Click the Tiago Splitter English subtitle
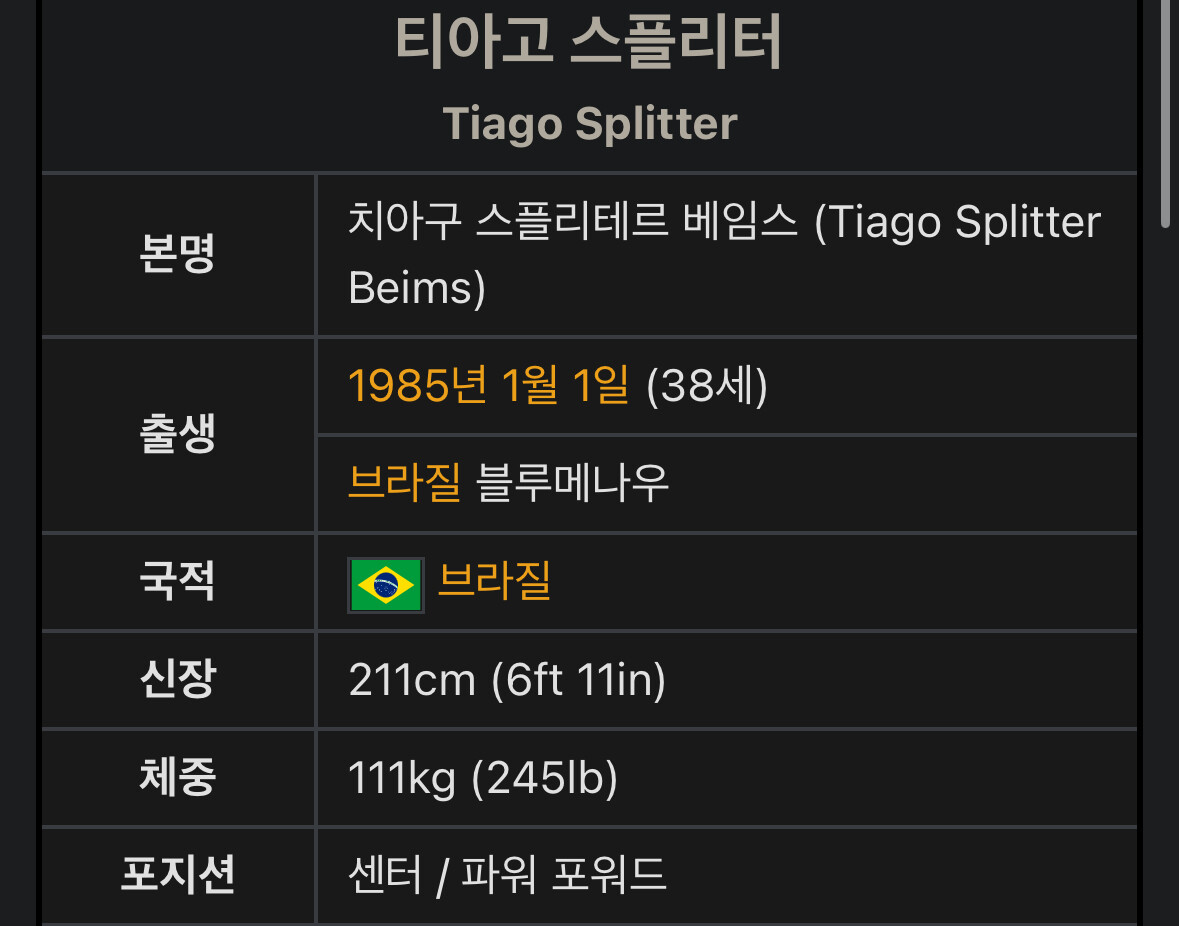 (590, 124)
